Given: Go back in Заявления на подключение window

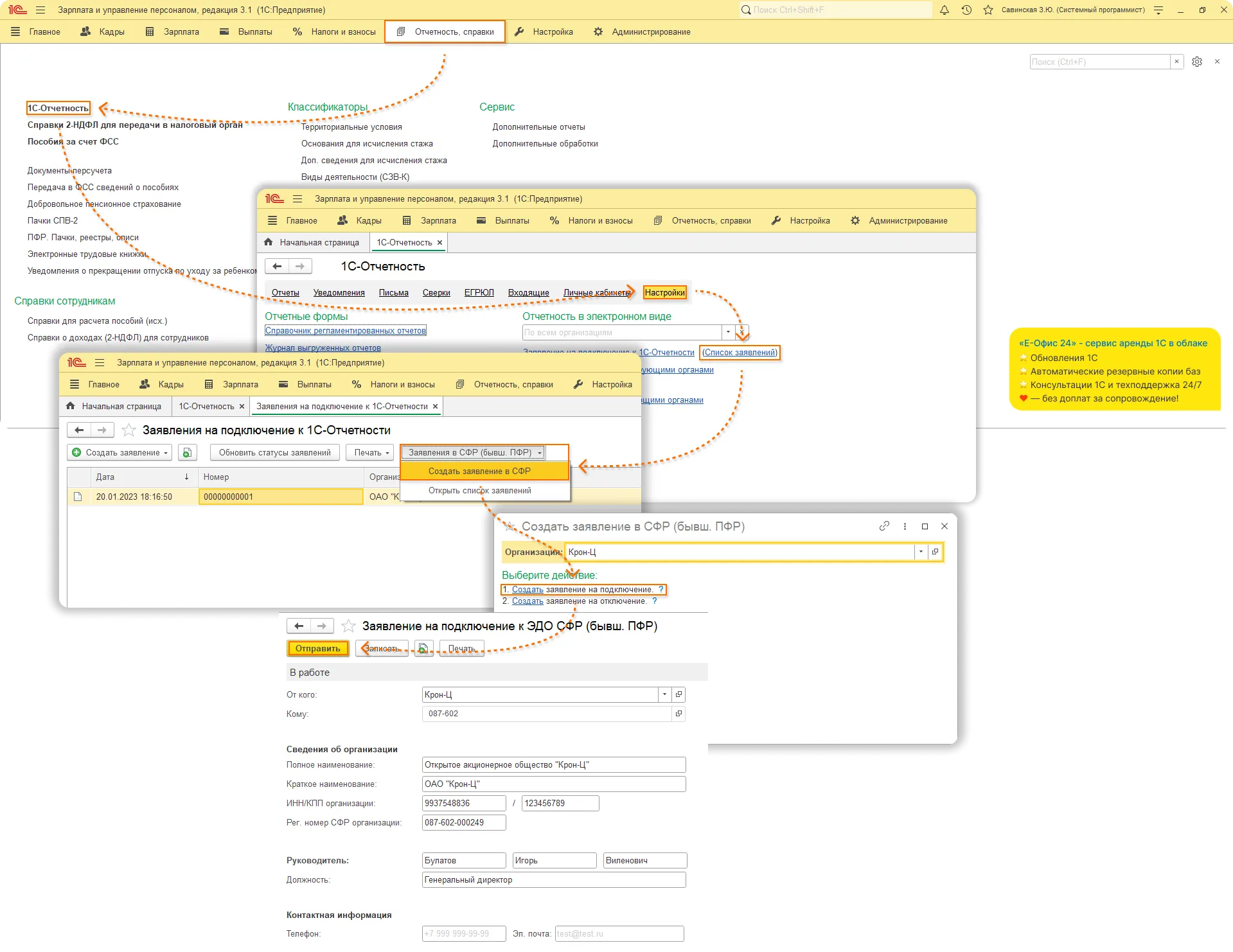Looking at the screenshot, I should click(x=79, y=430).
